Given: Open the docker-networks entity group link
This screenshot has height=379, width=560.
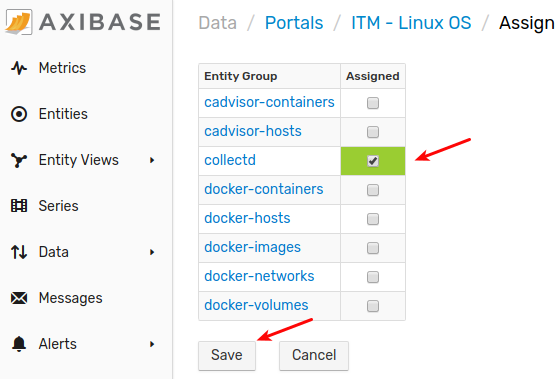Looking at the screenshot, I should 259,276.
